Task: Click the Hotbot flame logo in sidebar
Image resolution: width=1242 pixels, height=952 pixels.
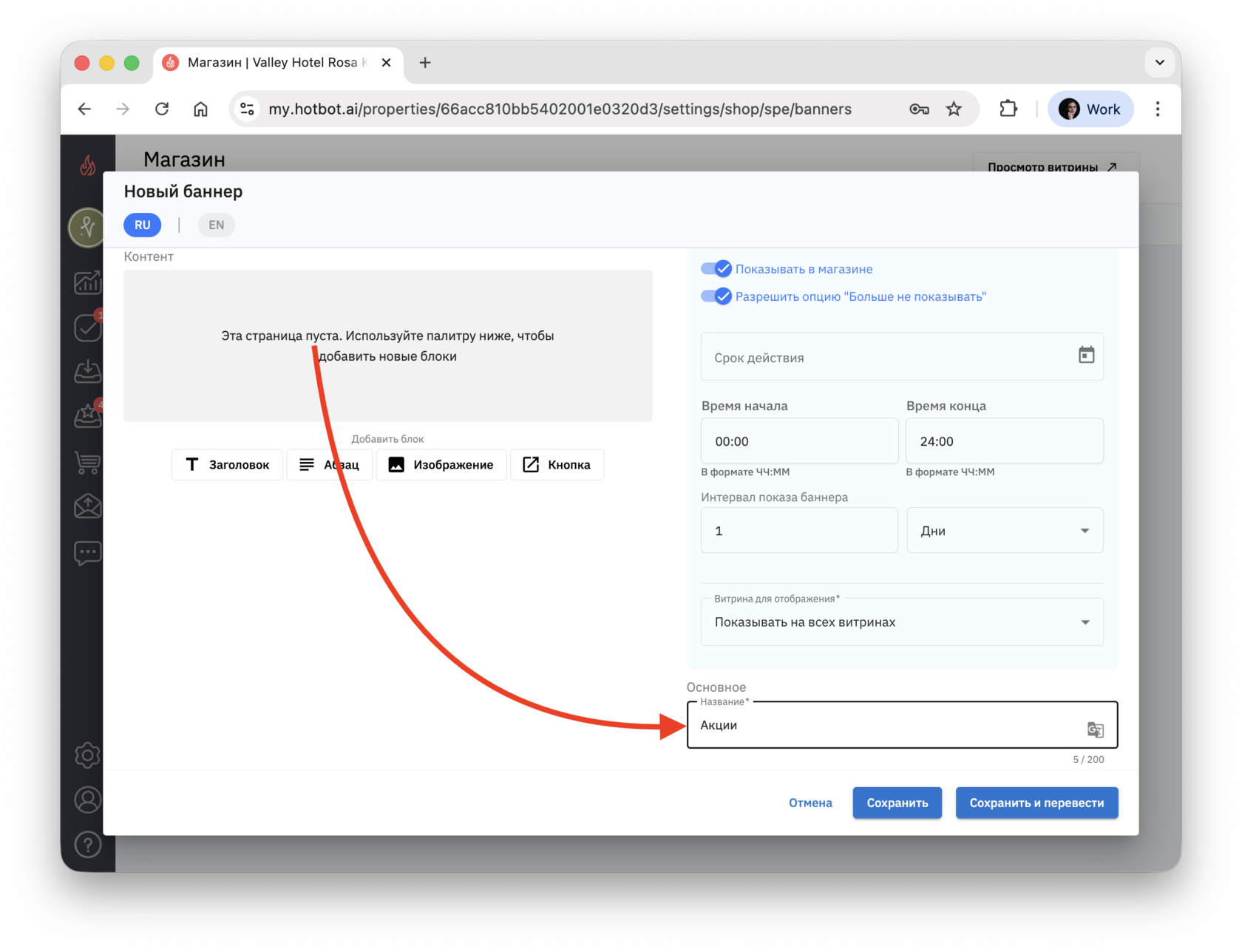Action: (88, 165)
